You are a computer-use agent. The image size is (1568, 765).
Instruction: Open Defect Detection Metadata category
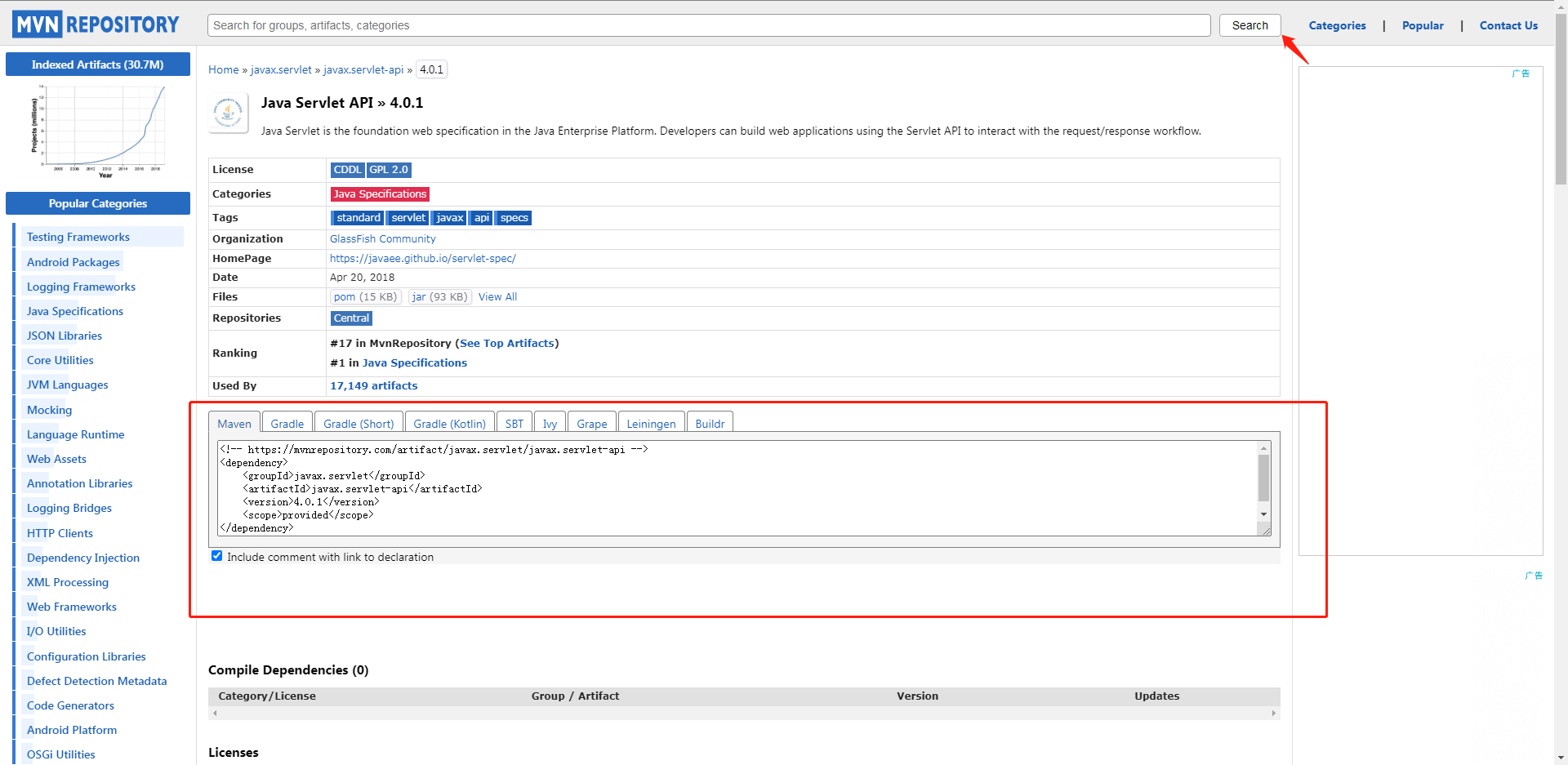pyautogui.click(x=96, y=681)
